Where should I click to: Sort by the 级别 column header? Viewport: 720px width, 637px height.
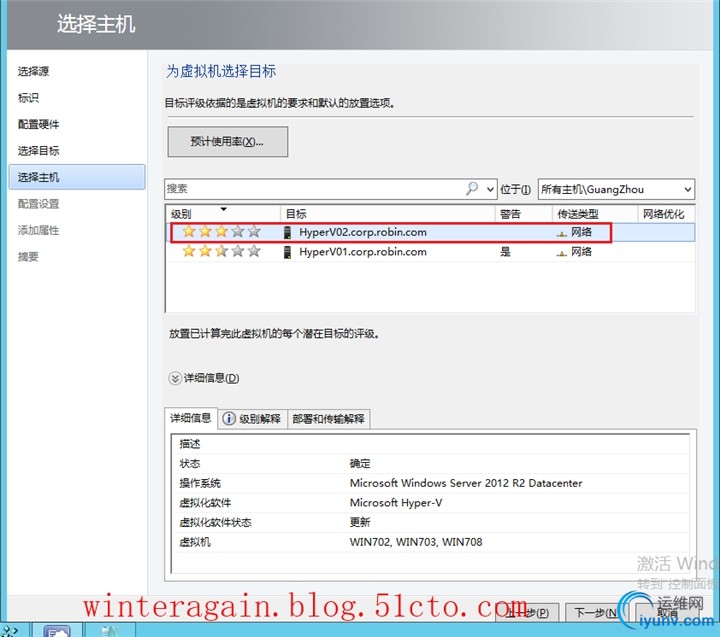[223, 214]
